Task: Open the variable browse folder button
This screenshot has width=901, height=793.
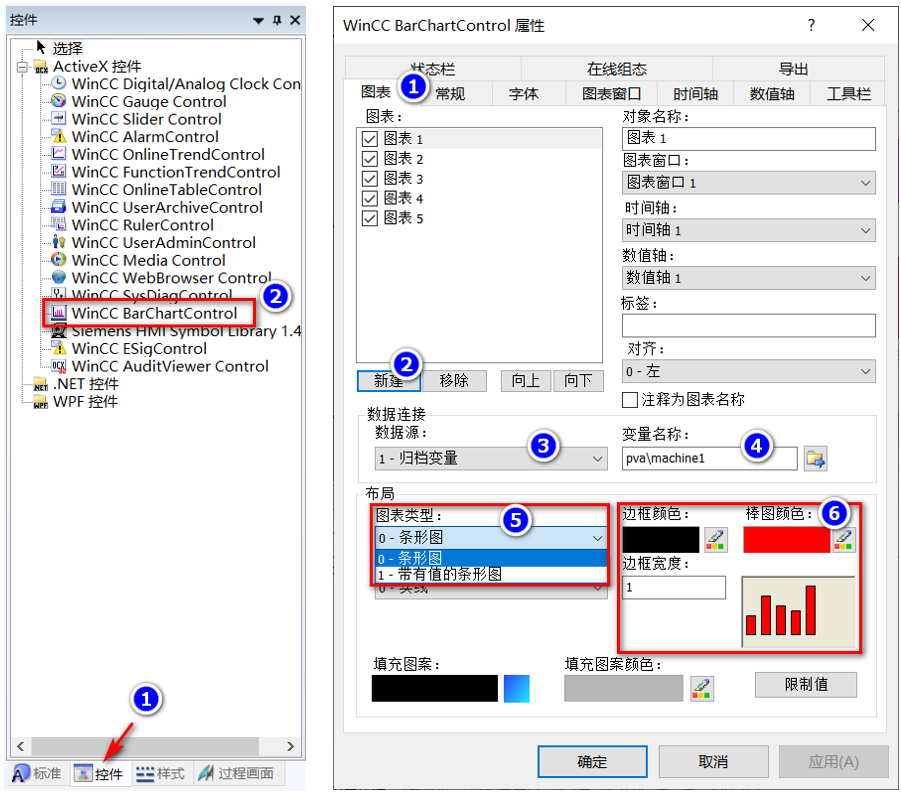Action: (815, 459)
